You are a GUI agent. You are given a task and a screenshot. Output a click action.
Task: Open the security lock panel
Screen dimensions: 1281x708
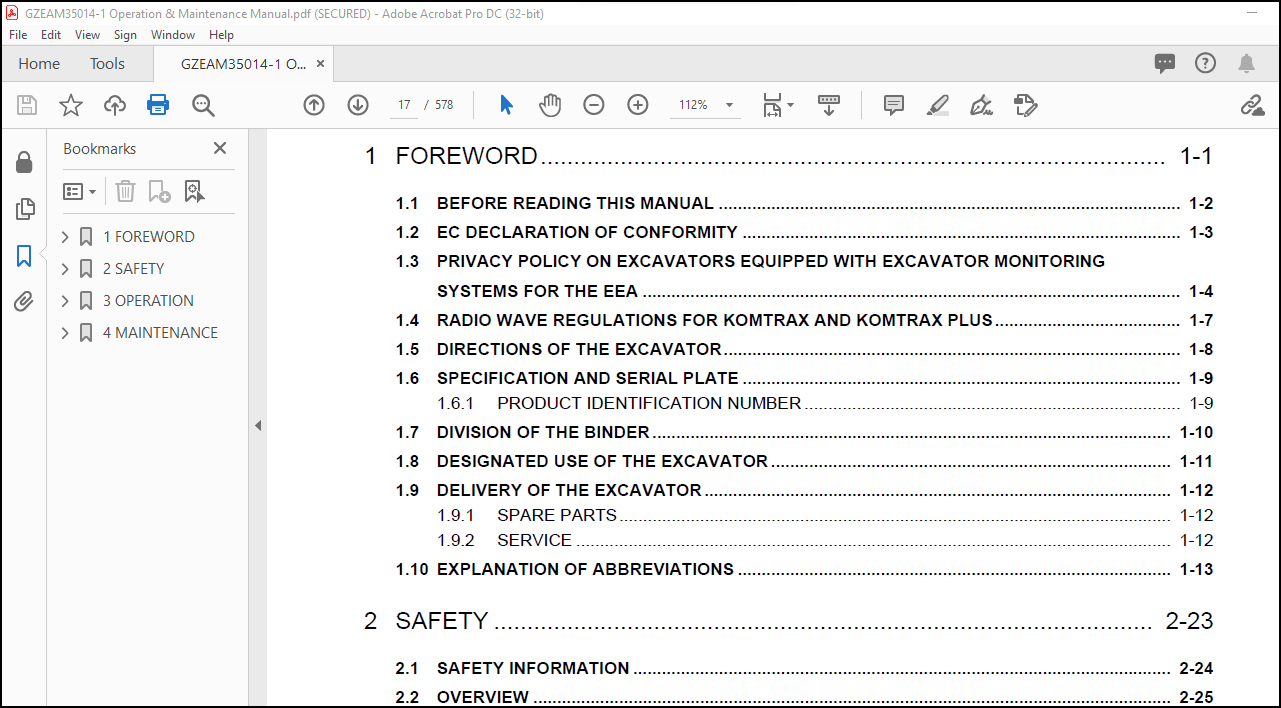pos(24,163)
